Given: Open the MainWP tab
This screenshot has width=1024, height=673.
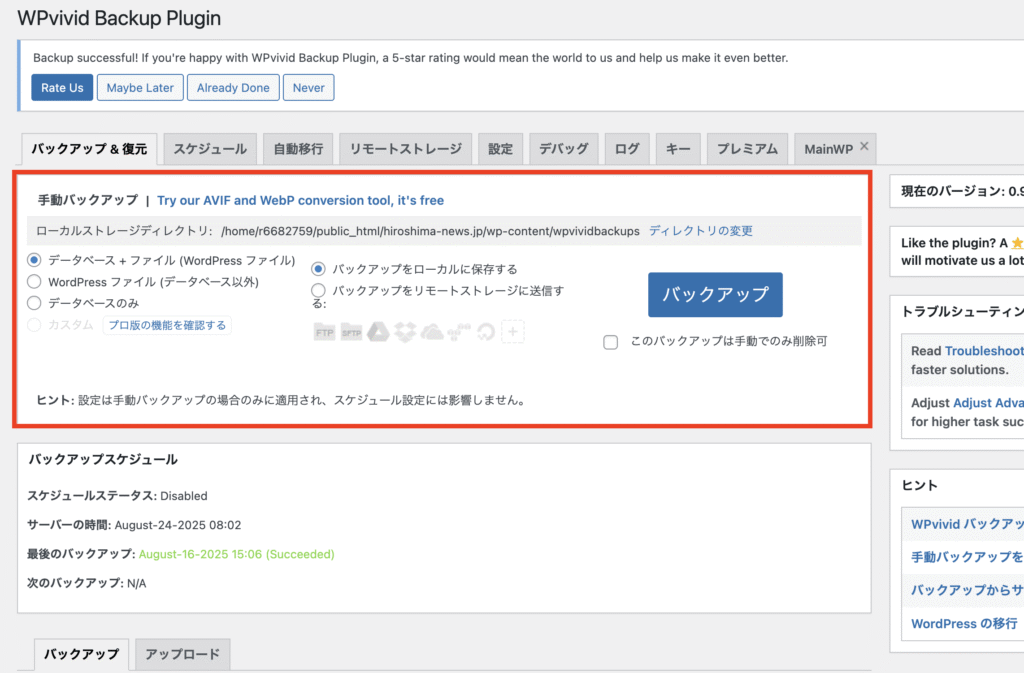Looking at the screenshot, I should coord(829,149).
